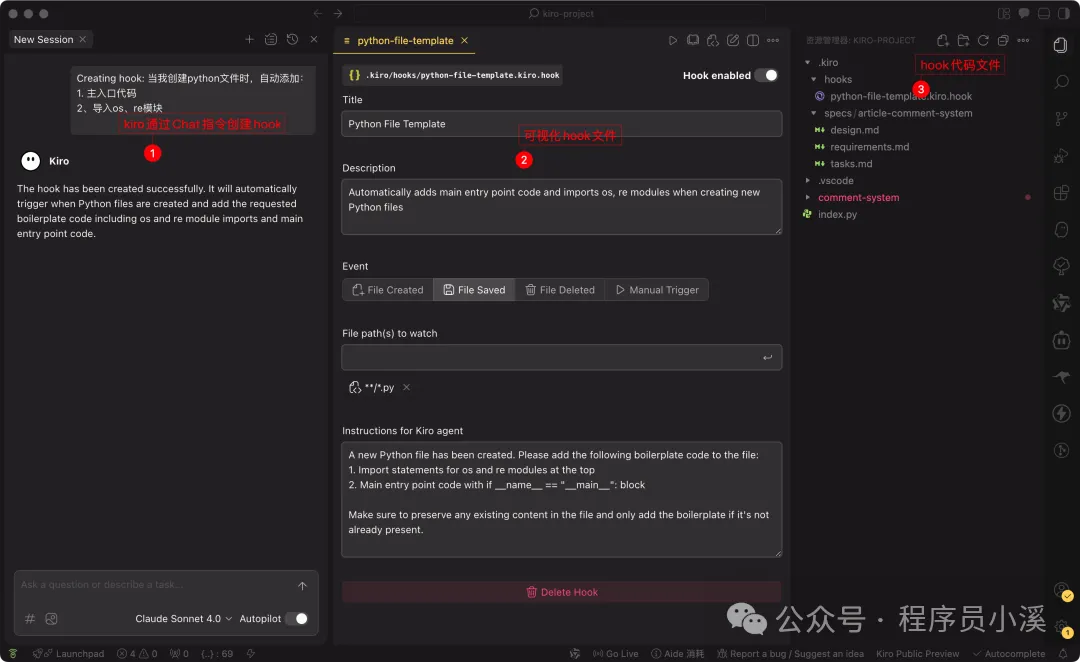Switch to the python-file-template editor tab
The image size is (1080, 662).
[405, 41]
